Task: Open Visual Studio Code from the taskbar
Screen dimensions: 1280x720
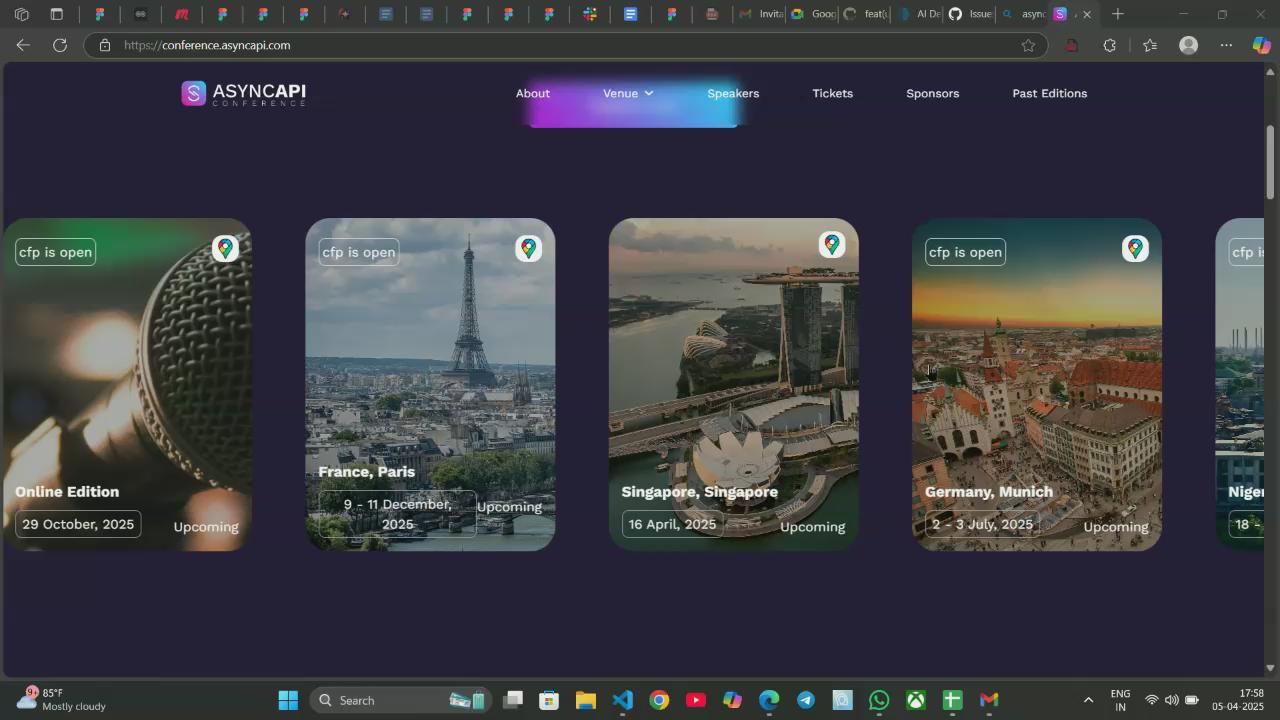Action: point(622,700)
